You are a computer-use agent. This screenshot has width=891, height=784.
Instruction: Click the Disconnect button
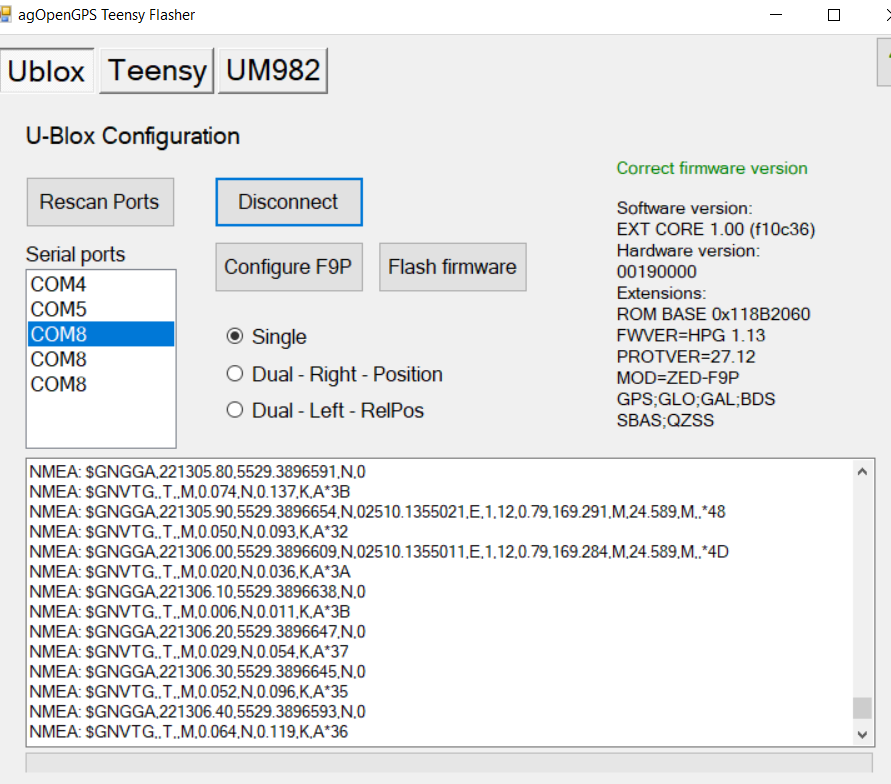tap(289, 202)
